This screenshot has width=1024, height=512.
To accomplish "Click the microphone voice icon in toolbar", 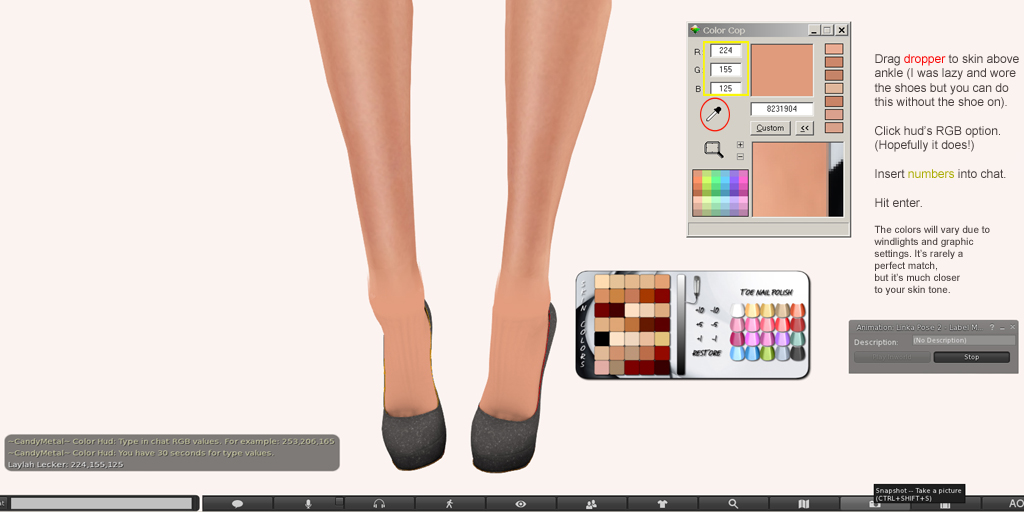I will pos(308,504).
